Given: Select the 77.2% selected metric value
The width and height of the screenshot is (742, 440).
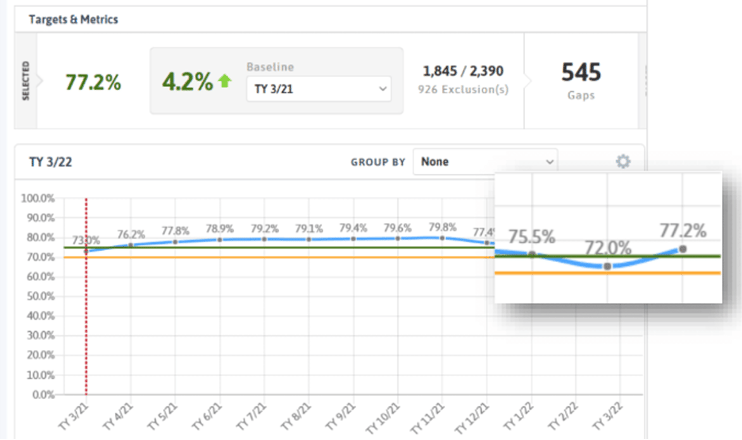Looking at the screenshot, I should [93, 82].
